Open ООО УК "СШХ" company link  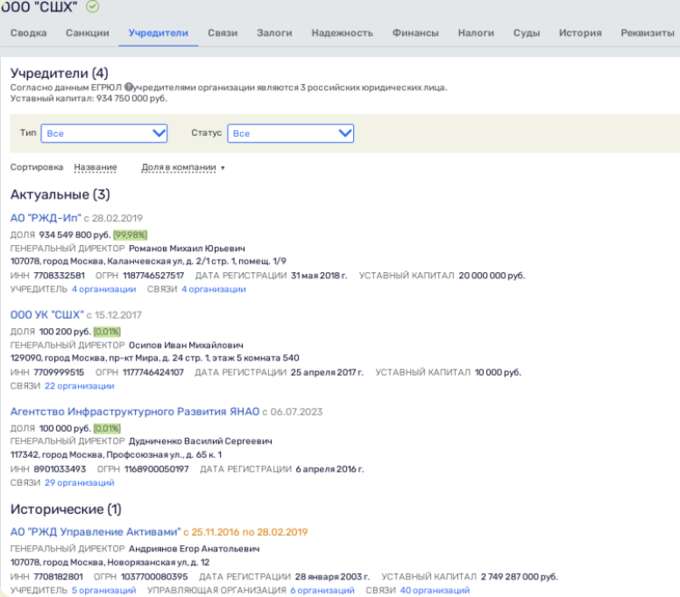point(47,315)
